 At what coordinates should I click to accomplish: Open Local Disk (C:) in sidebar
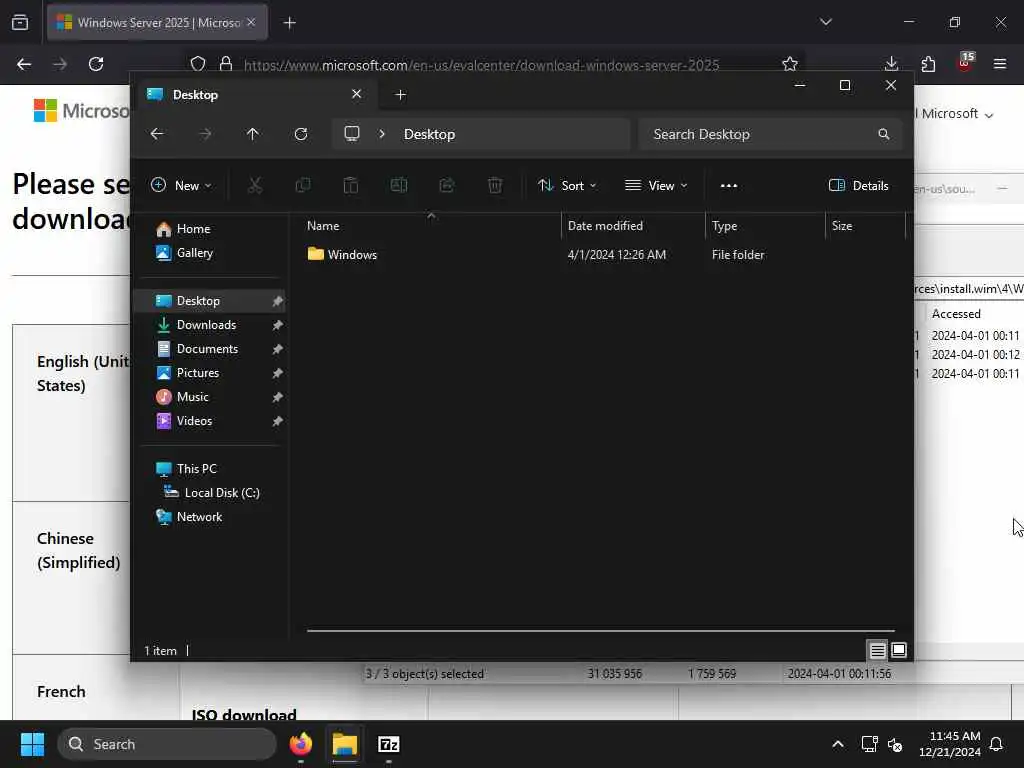click(212, 493)
